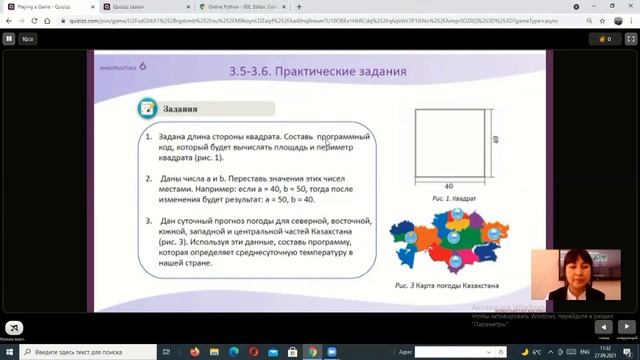Image resolution: width=640 pixels, height=360 pixels.
Task: Switch to Chrome in taskbar
Action: point(312,352)
